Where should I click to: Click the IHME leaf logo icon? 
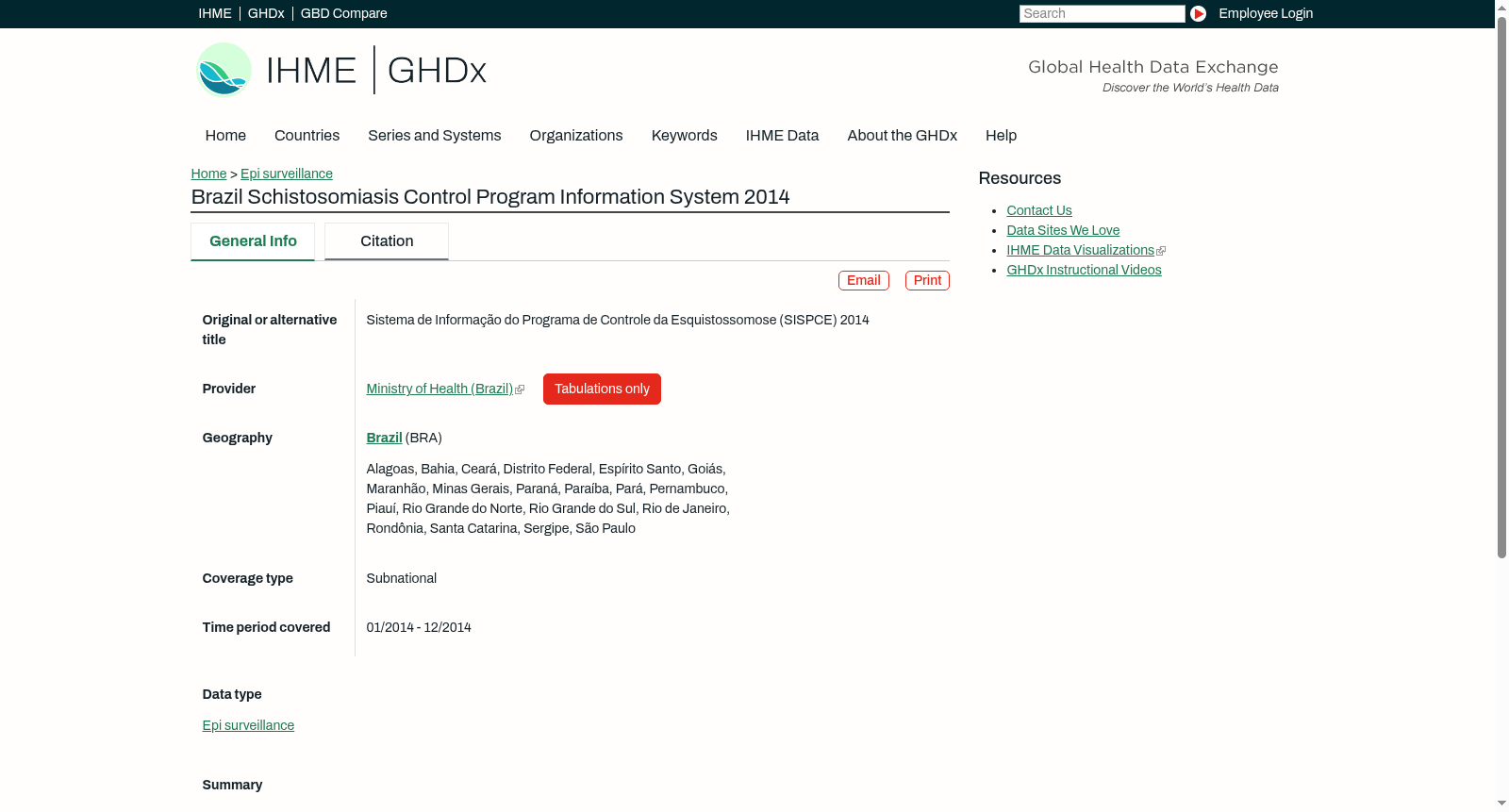(224, 70)
